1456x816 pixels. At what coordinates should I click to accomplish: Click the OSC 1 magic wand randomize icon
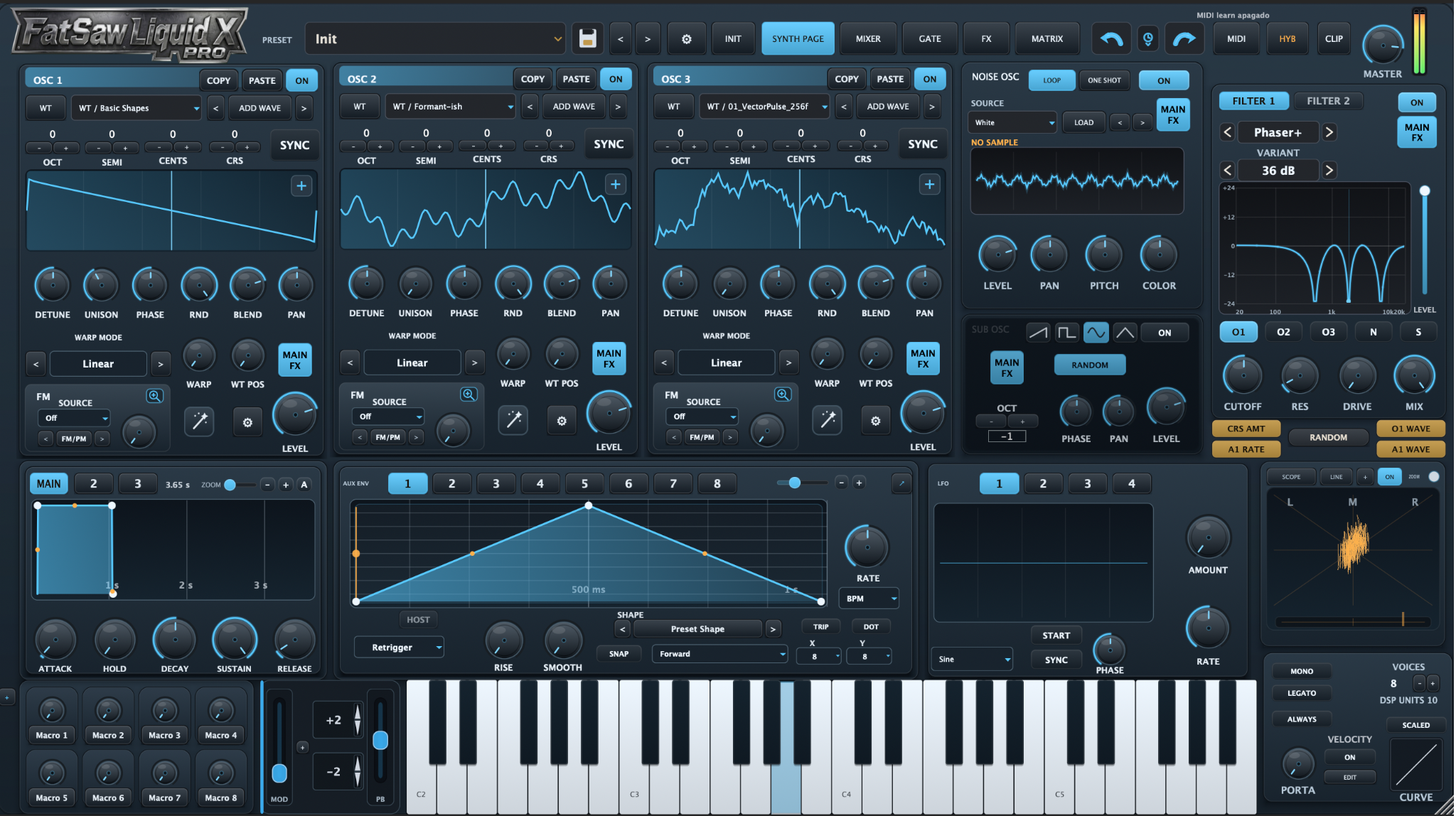(199, 422)
